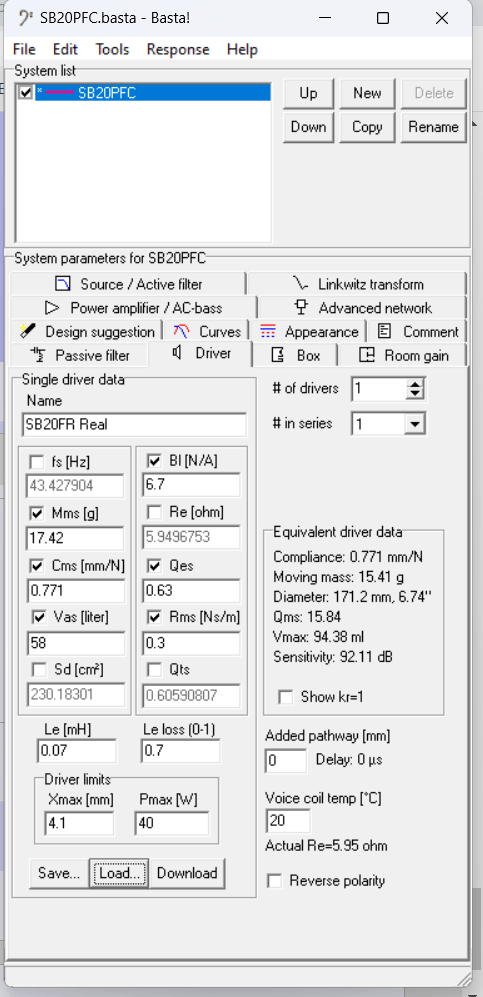Click the Qes value field 0.63
Image resolution: width=483 pixels, height=997 pixels.
point(191,591)
